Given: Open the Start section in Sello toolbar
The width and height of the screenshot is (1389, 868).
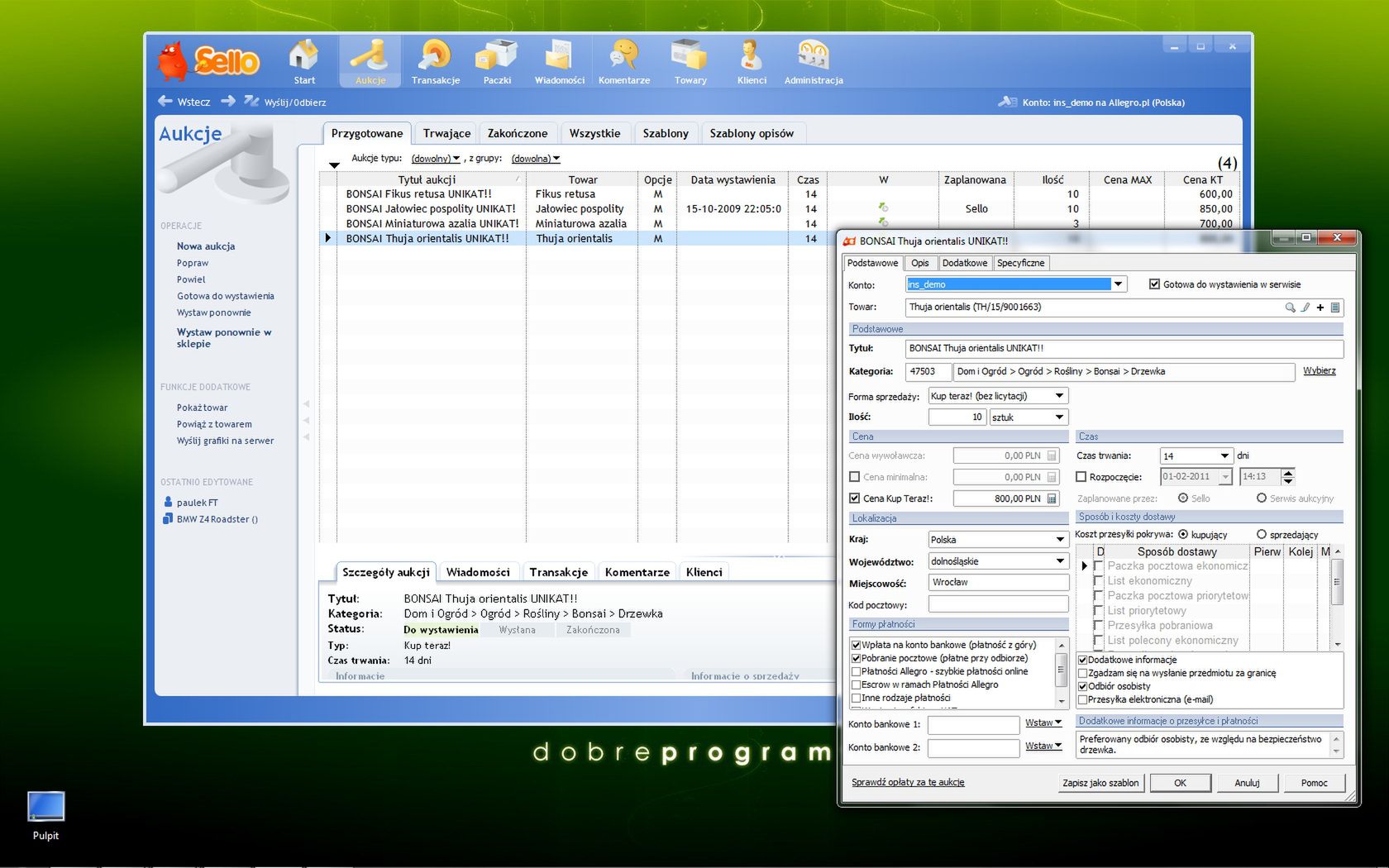Looking at the screenshot, I should pos(304,62).
